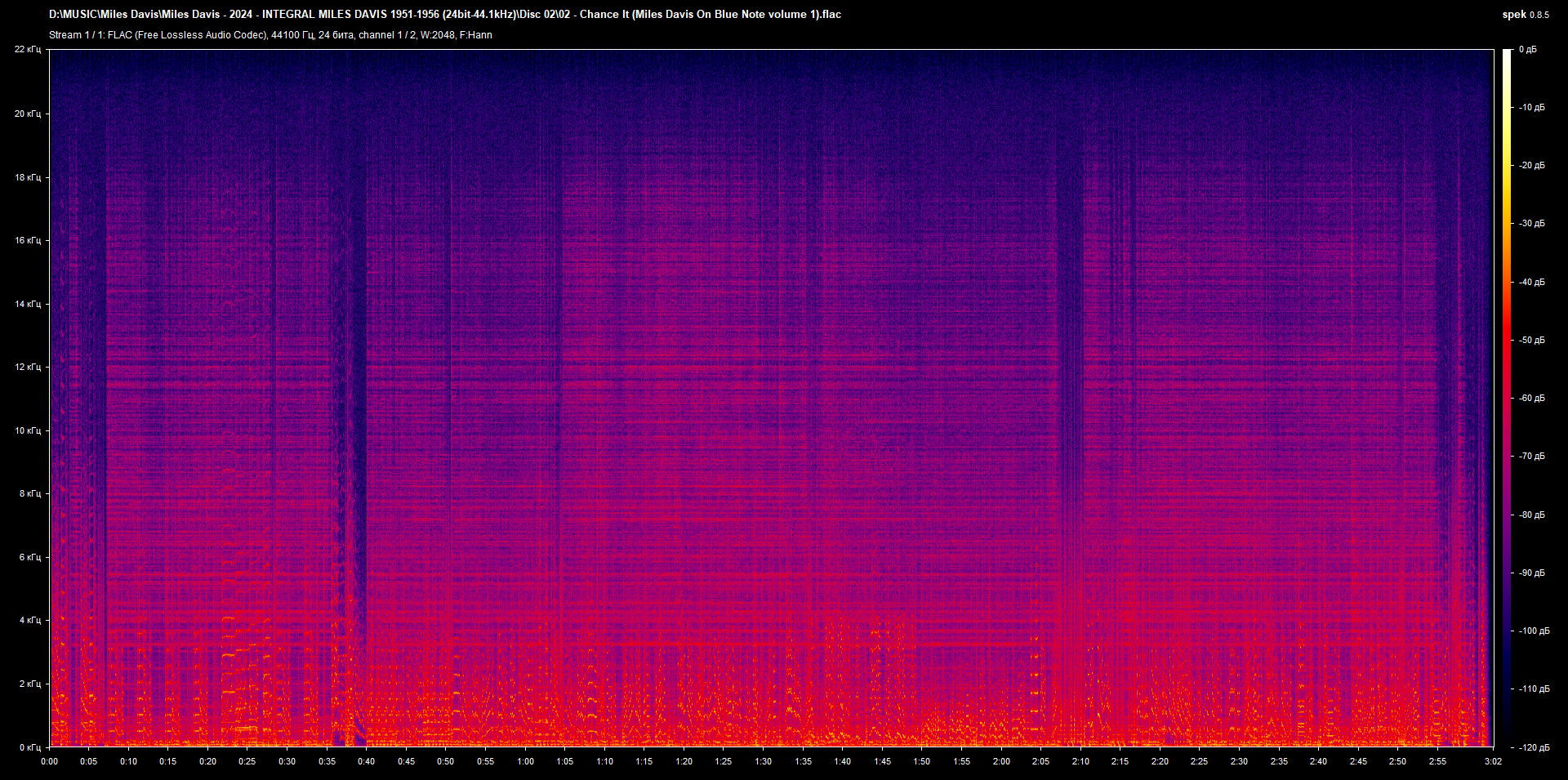The image size is (1568, 780).
Task: Click the 0 кГц frequency label
Action: [x=30, y=747]
